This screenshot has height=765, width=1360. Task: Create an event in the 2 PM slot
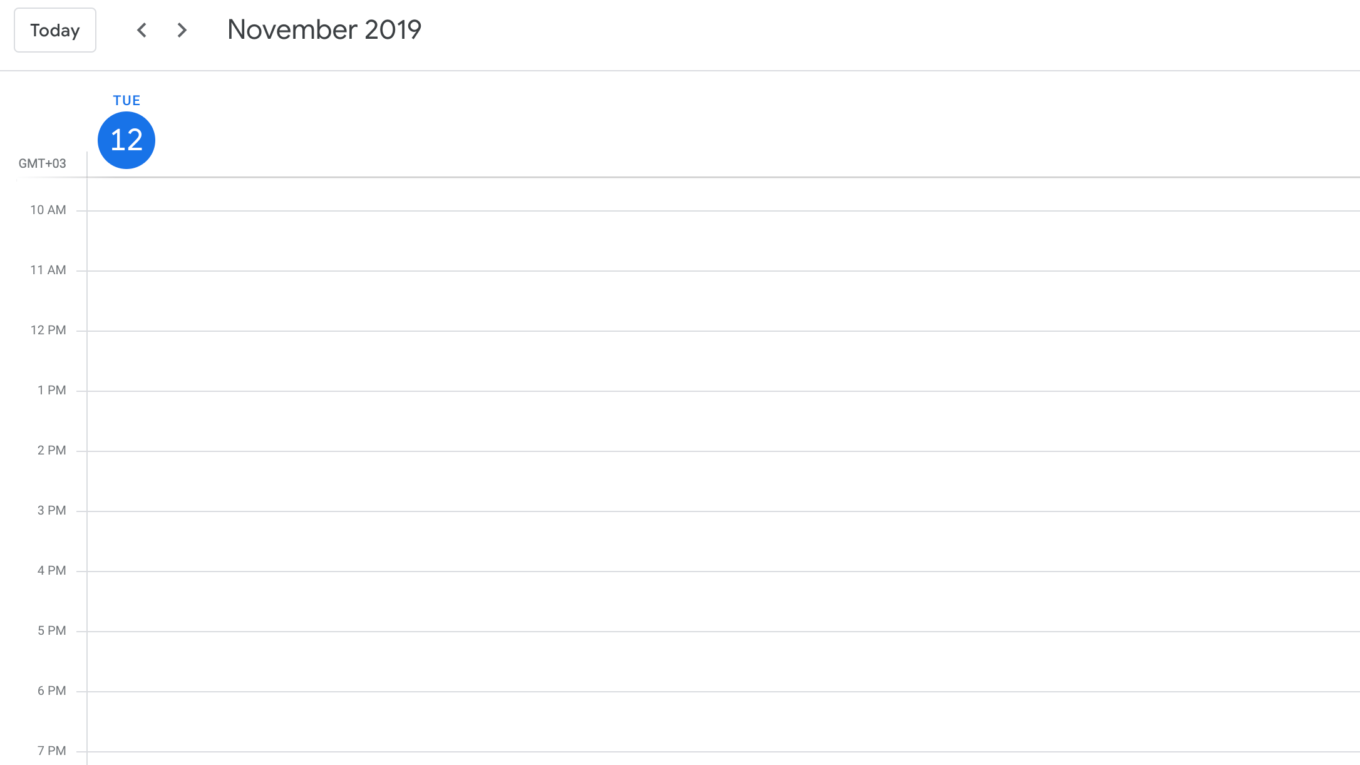[723, 481]
